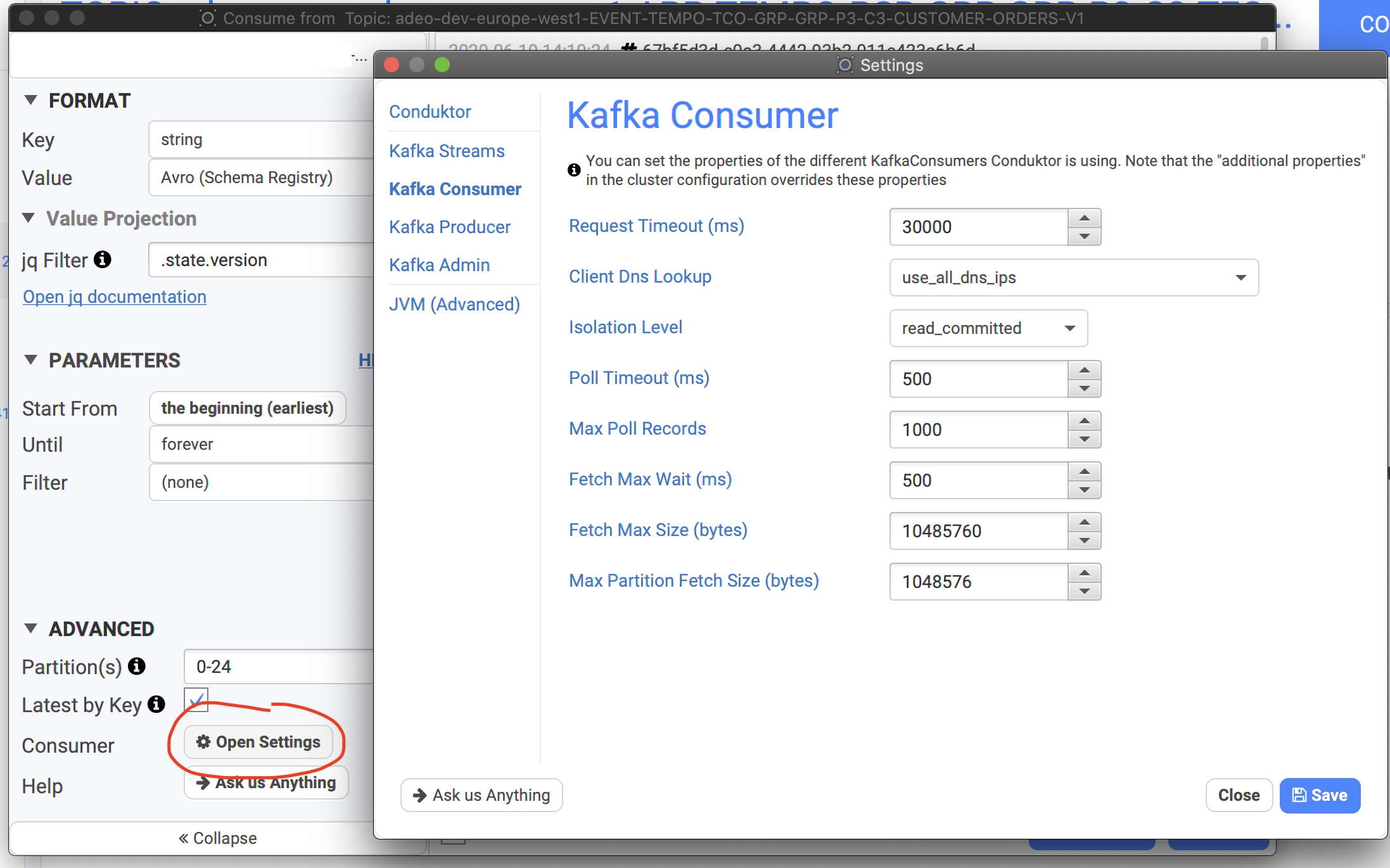Viewport: 1390px width, 868px height.
Task: Select Kafka Streams settings section
Action: pyautogui.click(x=447, y=151)
